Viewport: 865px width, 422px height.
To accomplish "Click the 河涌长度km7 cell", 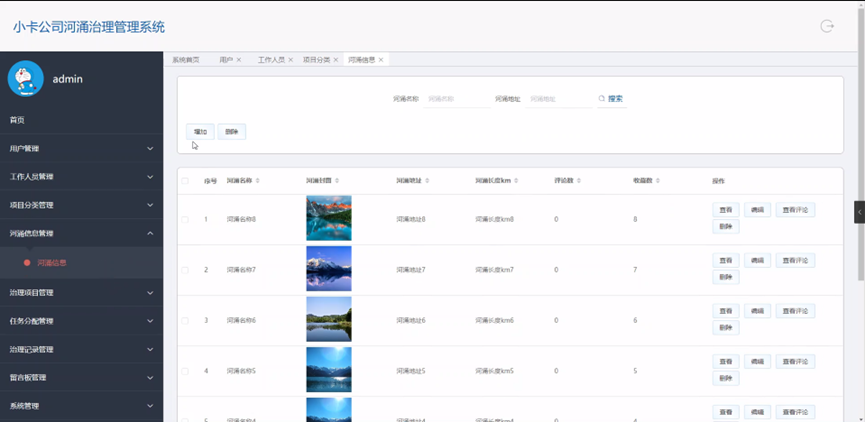I will point(494,270).
